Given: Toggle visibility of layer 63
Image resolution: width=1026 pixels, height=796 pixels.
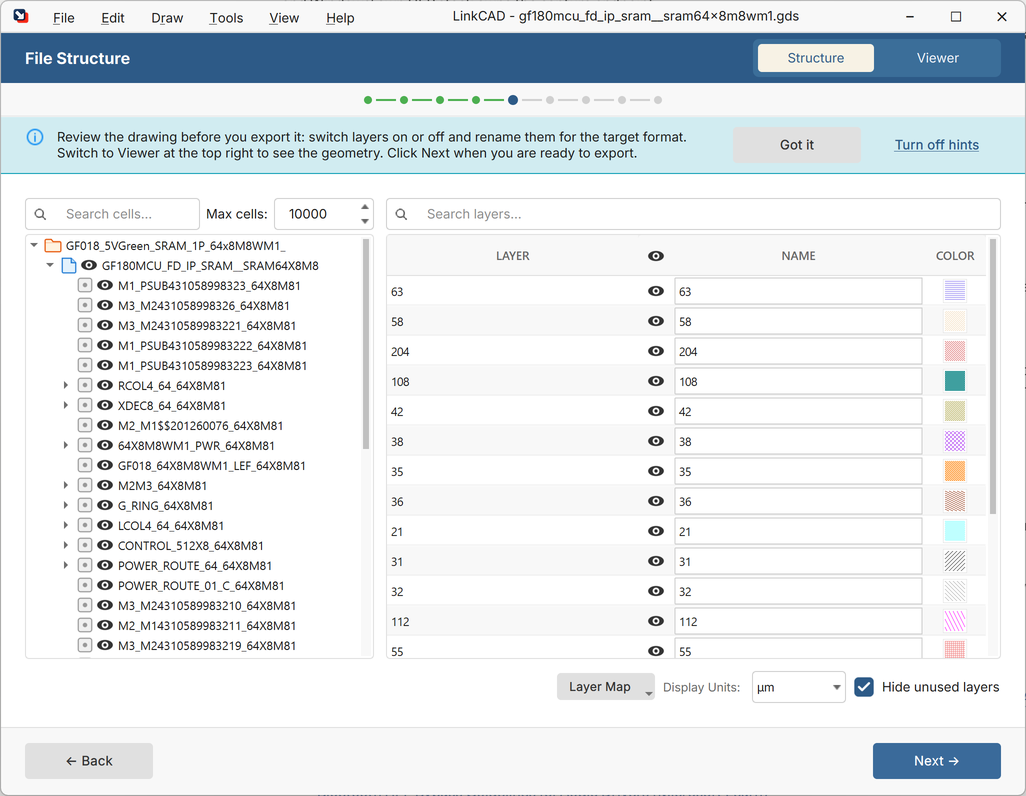Looking at the screenshot, I should point(656,291).
